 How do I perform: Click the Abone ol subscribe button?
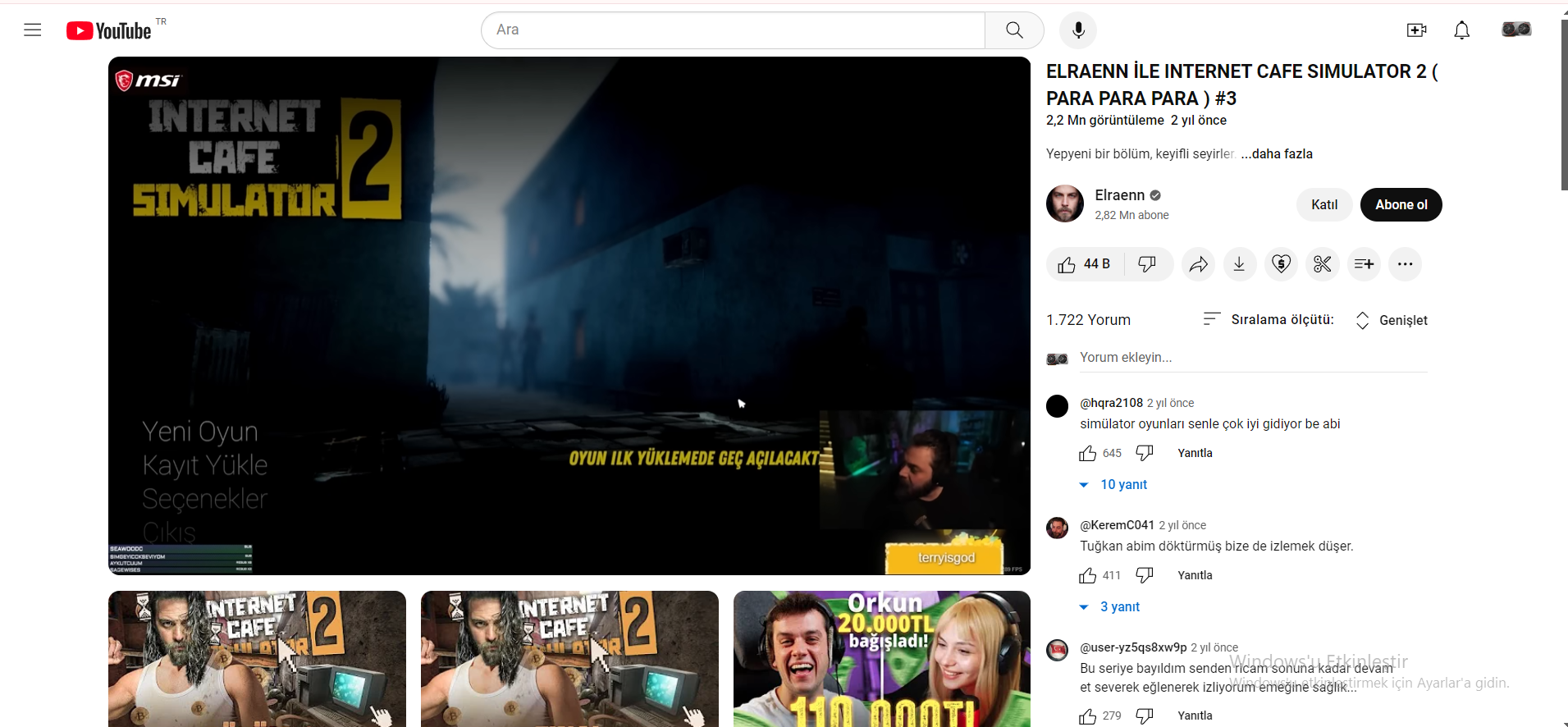pos(1401,205)
